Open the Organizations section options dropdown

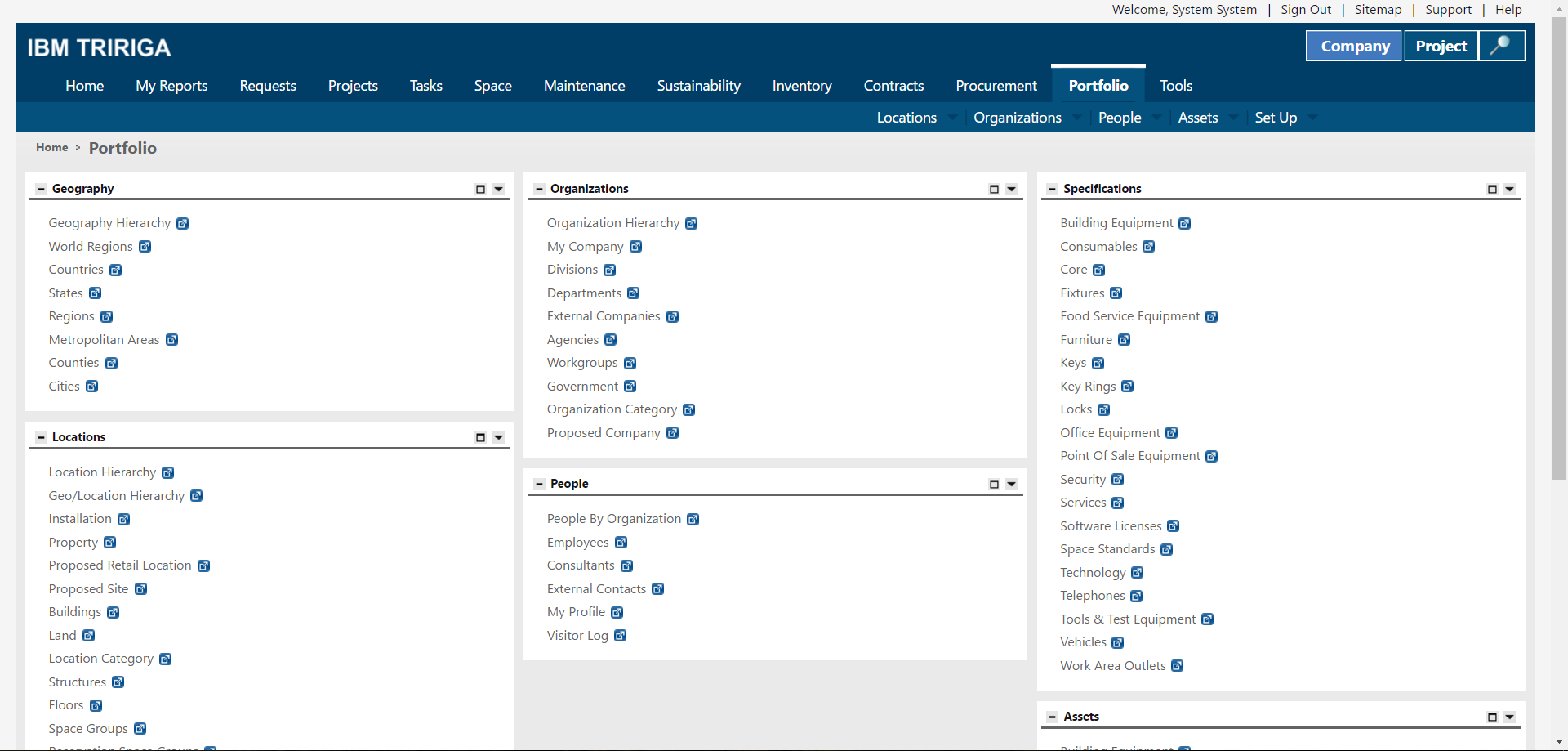point(1012,190)
